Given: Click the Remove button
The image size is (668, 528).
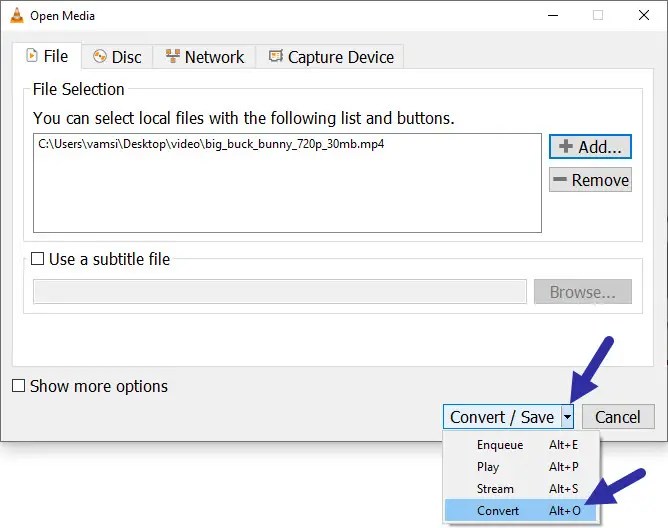Looking at the screenshot, I should [590, 180].
